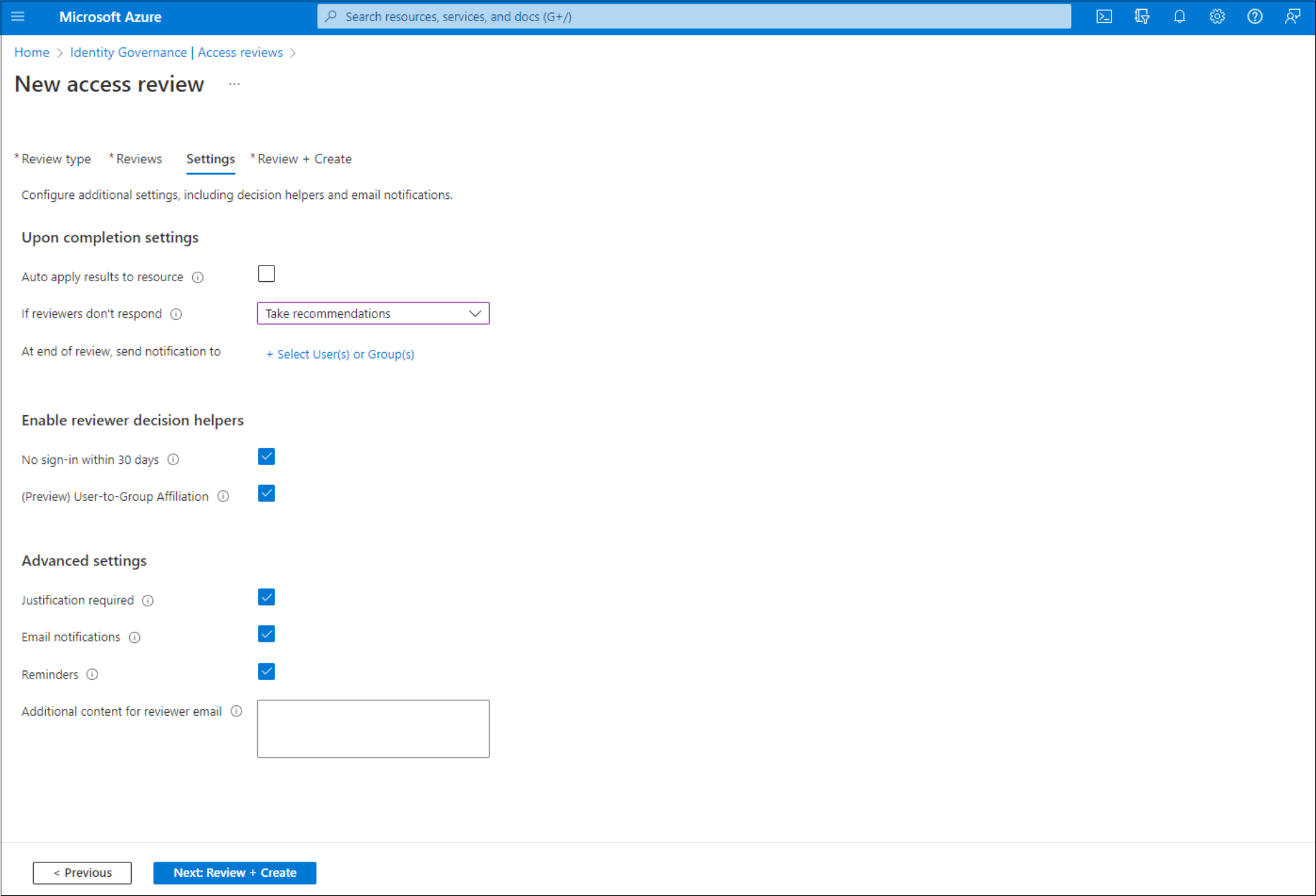Screen dimensions: 1316x896
Task: Open the help pane
Action: click(1254, 16)
